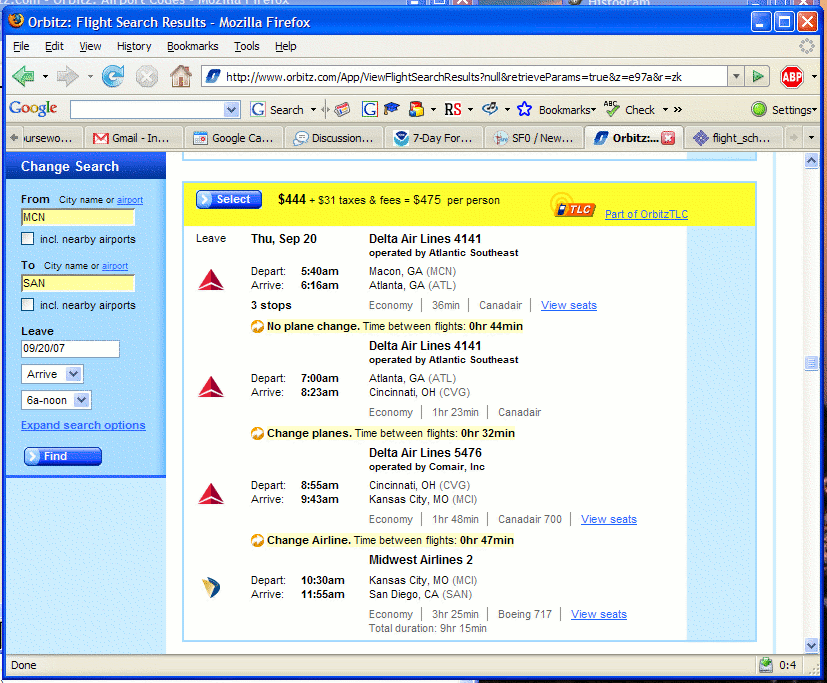Image resolution: width=827 pixels, height=683 pixels.
Task: Click the address bar URL field
Action: (x=465, y=77)
